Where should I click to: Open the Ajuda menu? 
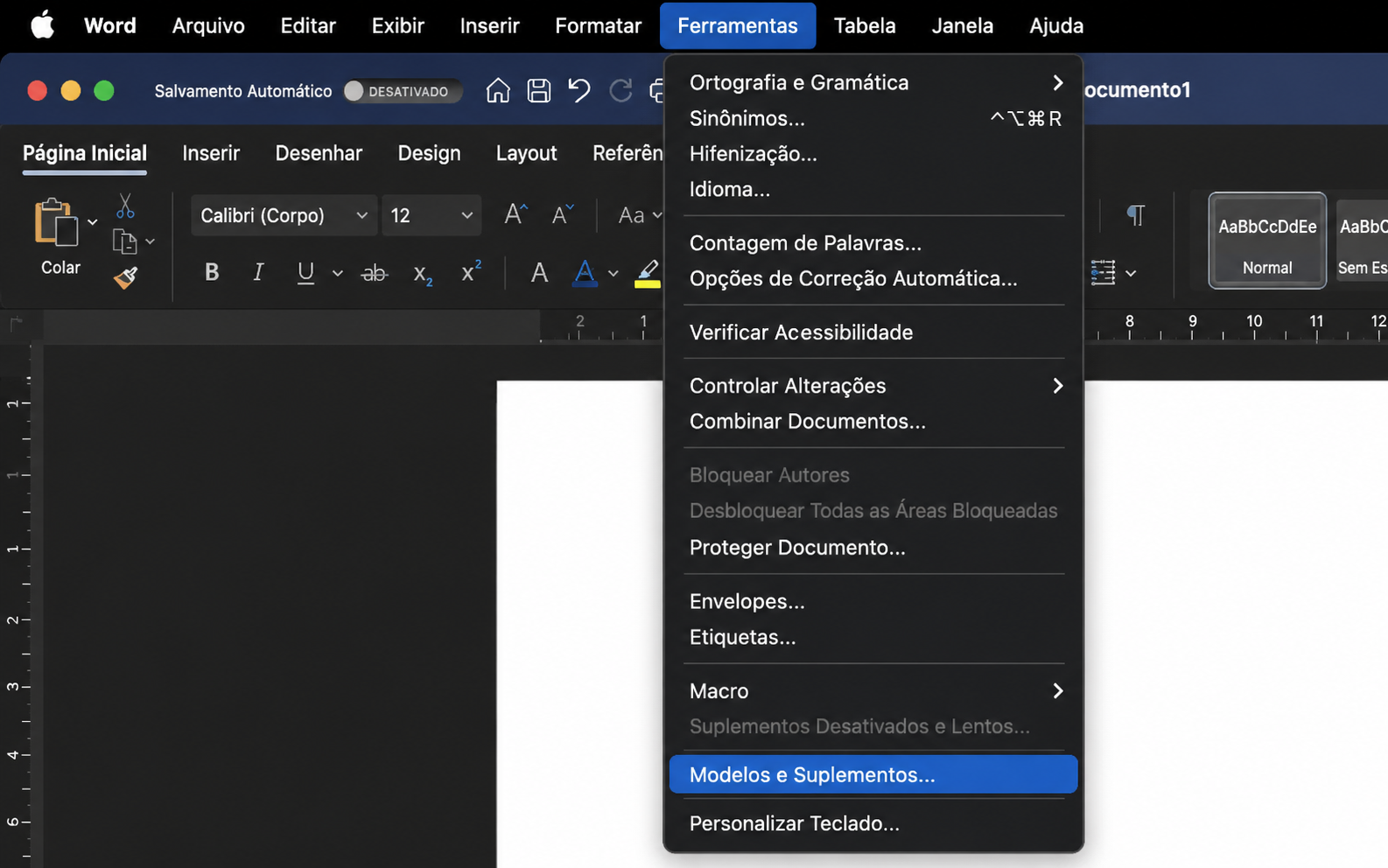click(1056, 25)
